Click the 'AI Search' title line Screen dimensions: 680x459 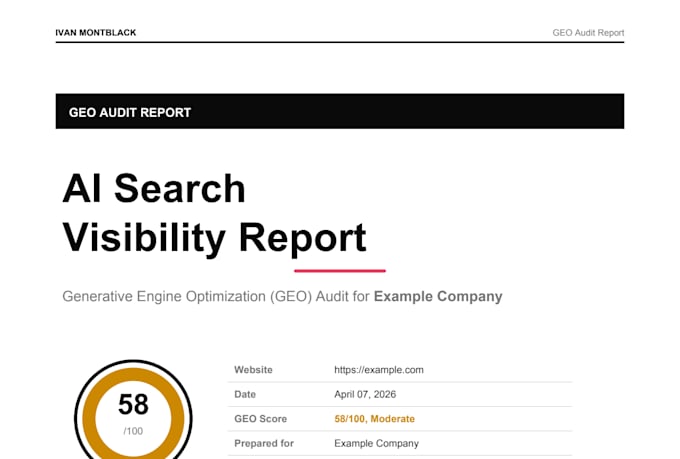pyautogui.click(x=154, y=188)
